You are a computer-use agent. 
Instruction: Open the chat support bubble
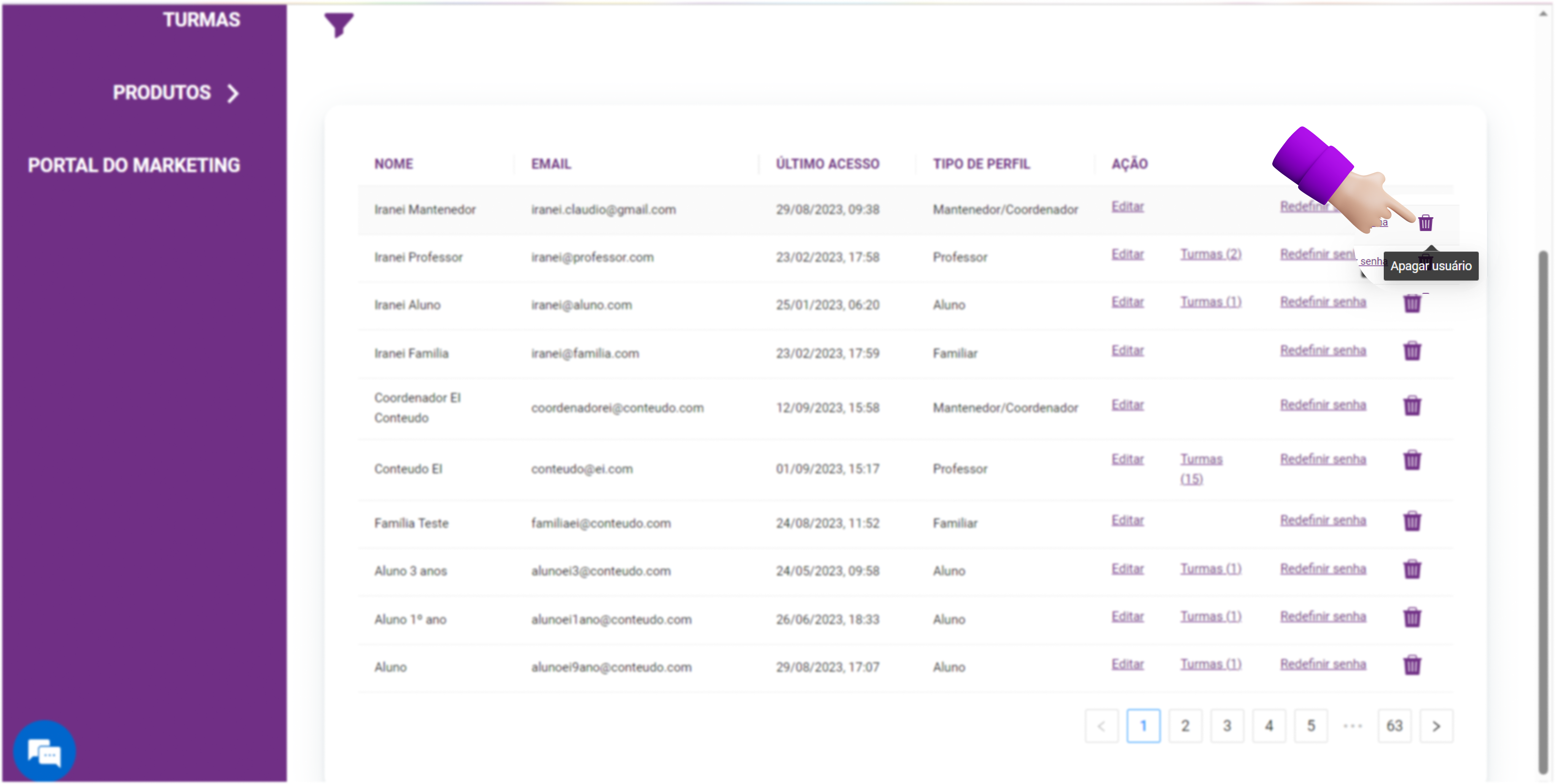(x=45, y=752)
